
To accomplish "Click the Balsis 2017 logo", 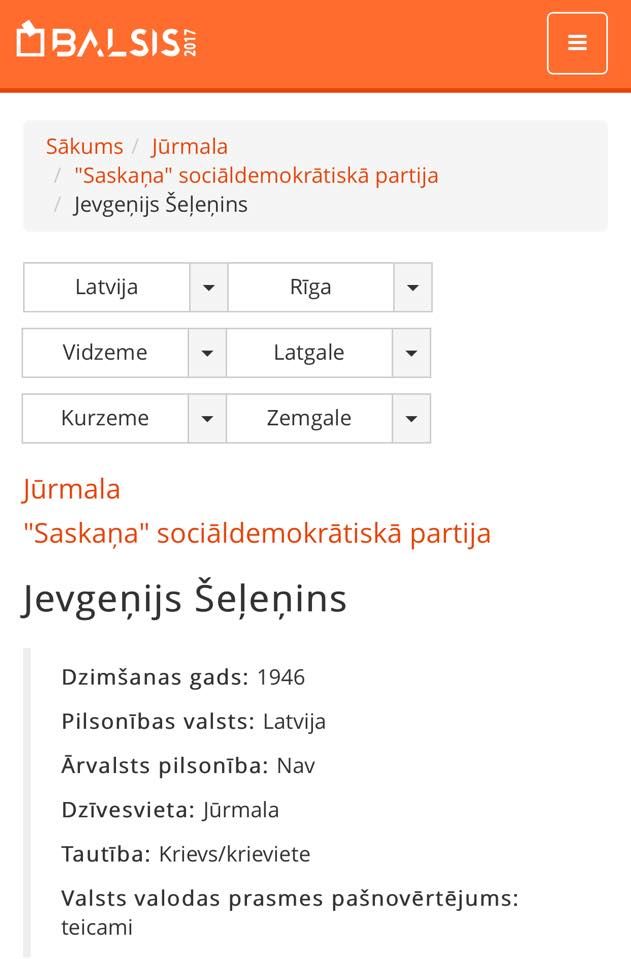I will 107,42.
